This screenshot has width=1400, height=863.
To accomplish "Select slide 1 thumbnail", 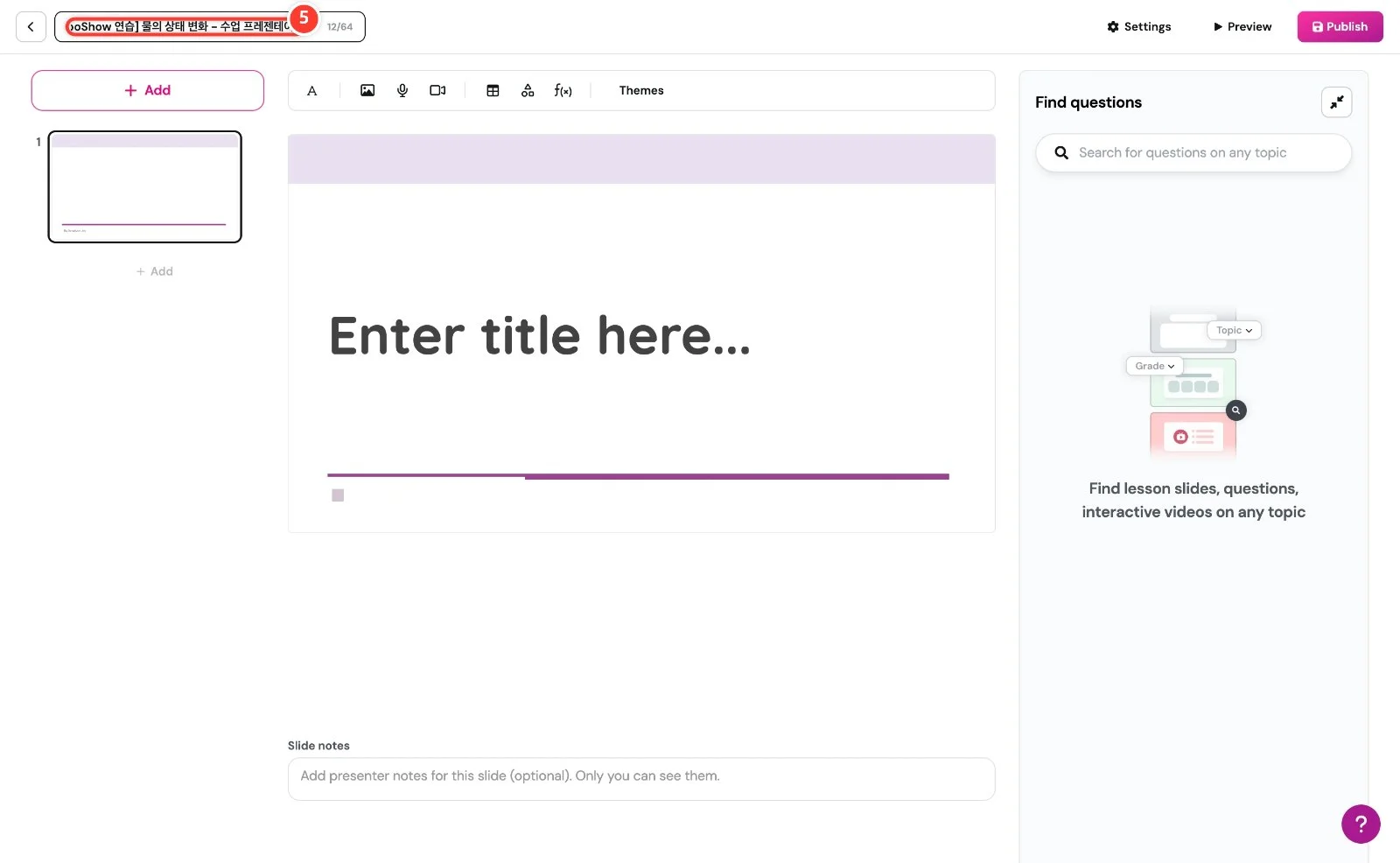I will pyautogui.click(x=144, y=186).
